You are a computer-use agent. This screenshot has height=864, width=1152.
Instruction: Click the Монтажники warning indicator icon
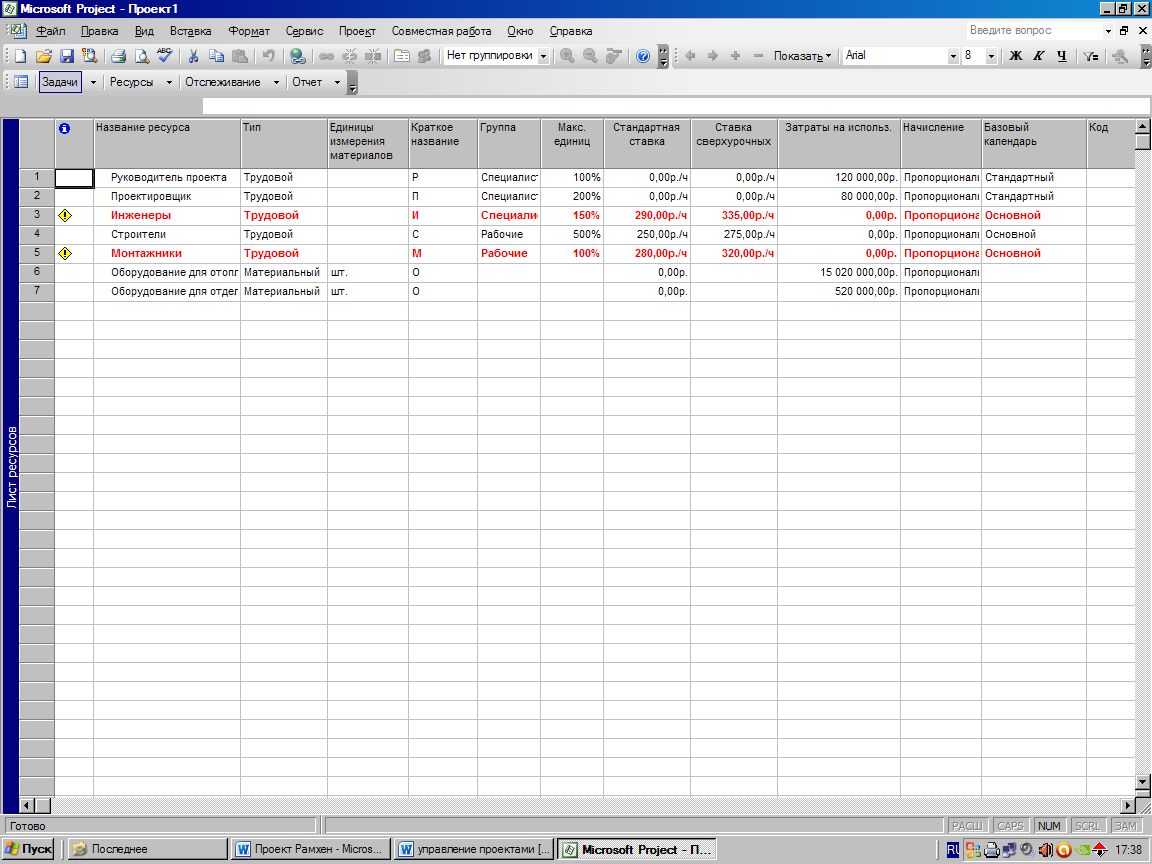pyautogui.click(x=65, y=253)
